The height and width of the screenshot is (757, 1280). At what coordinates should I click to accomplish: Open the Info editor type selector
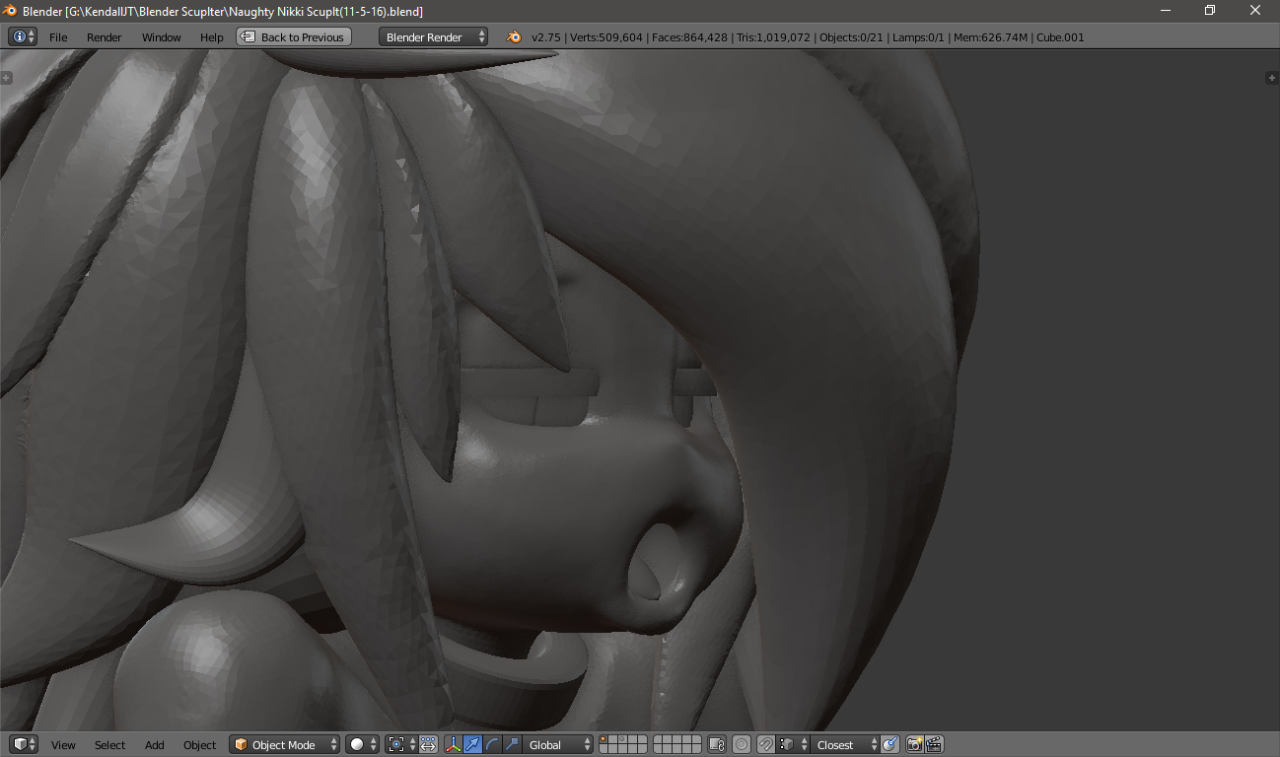point(22,37)
